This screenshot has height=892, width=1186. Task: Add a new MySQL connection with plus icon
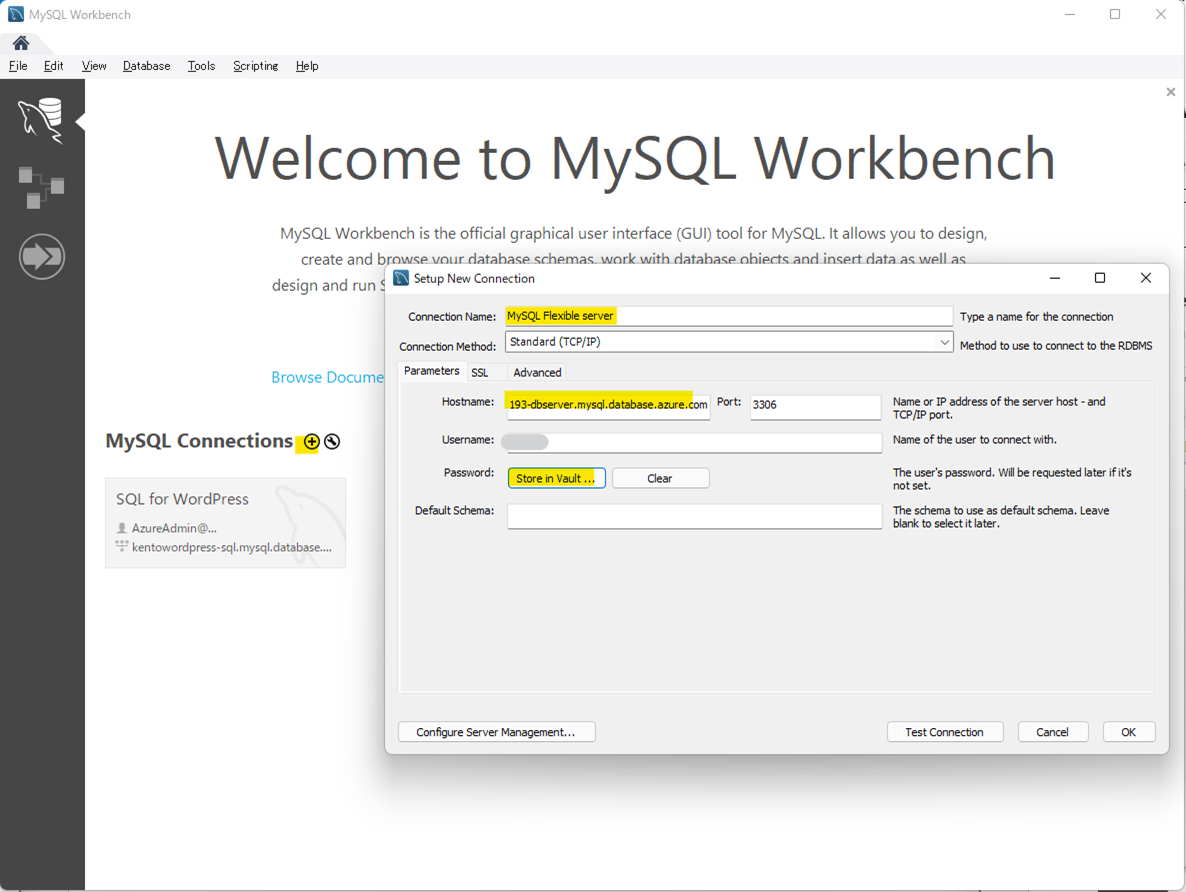click(x=312, y=442)
